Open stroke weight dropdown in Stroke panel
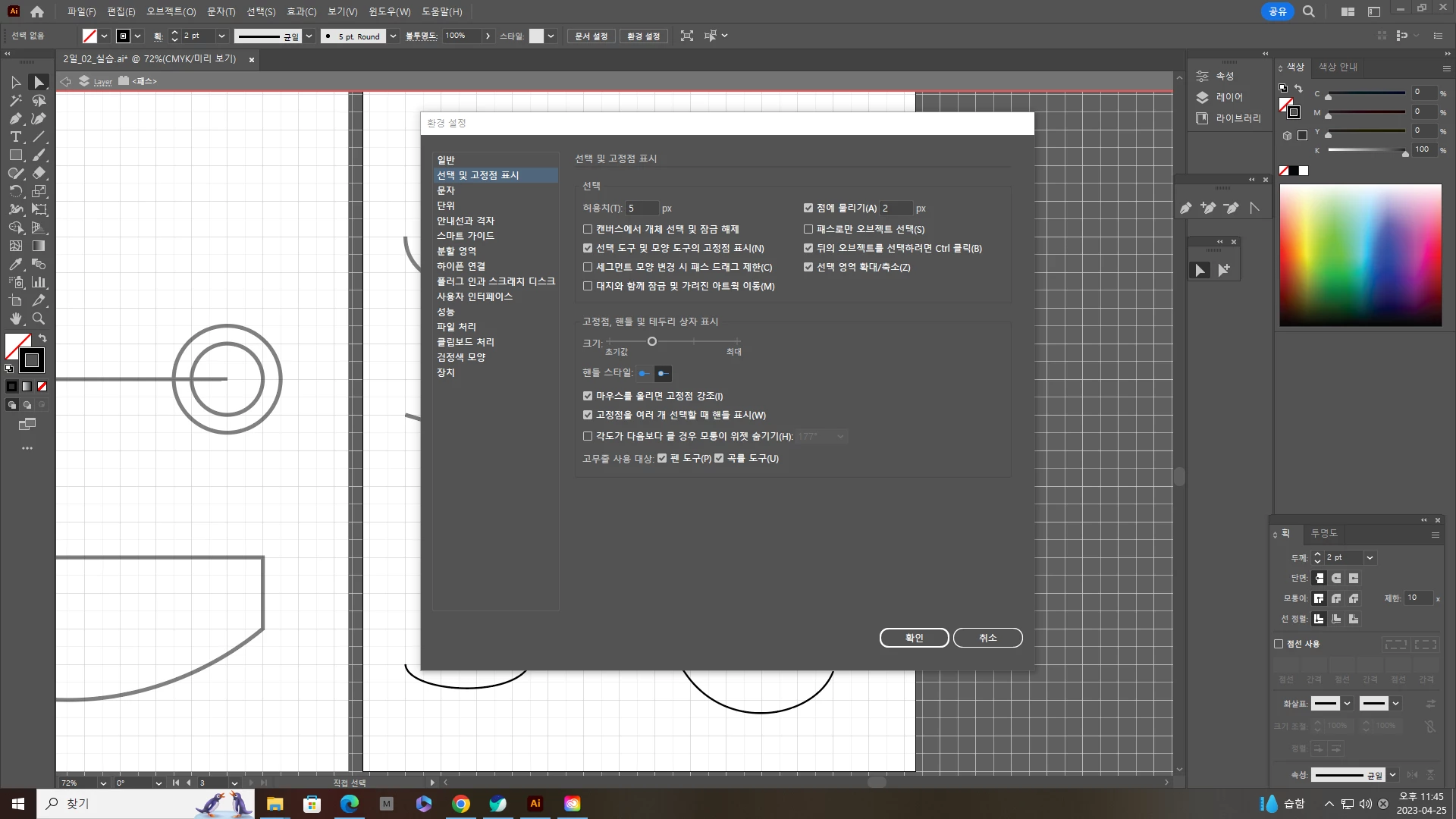 click(x=1370, y=557)
